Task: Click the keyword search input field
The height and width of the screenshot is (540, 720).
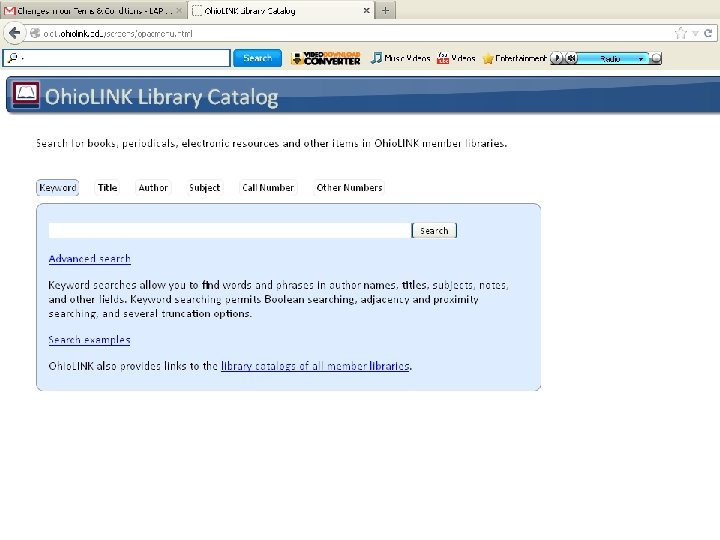Action: (230, 231)
